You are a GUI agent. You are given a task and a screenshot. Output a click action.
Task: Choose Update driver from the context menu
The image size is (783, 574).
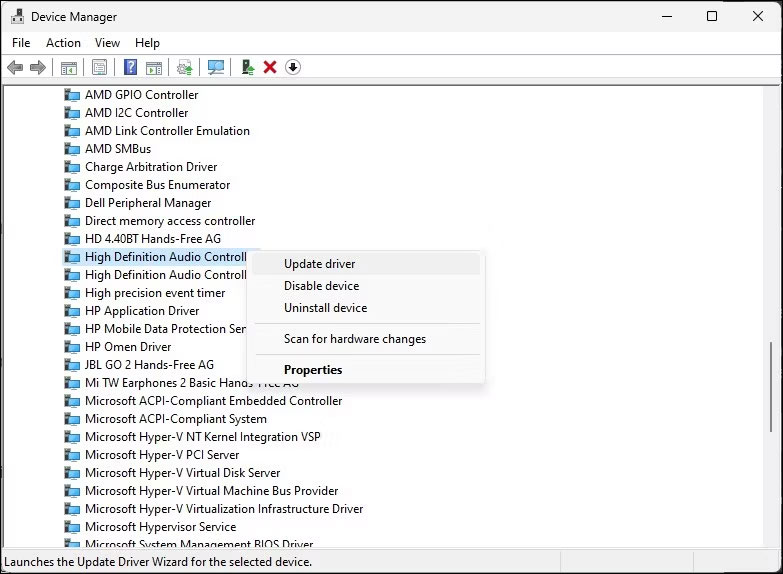(319, 264)
